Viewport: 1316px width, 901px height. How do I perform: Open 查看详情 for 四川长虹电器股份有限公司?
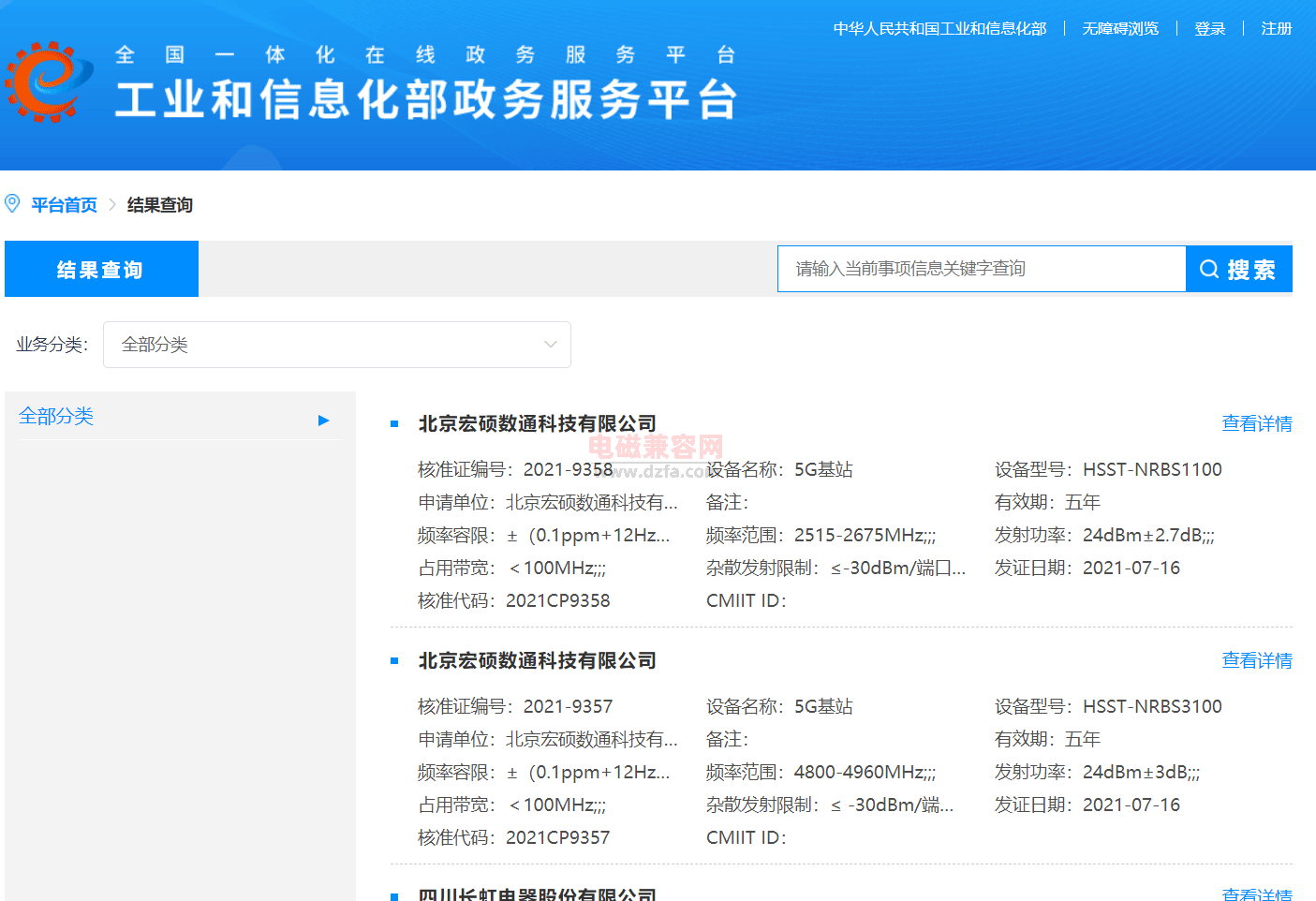point(1257,894)
